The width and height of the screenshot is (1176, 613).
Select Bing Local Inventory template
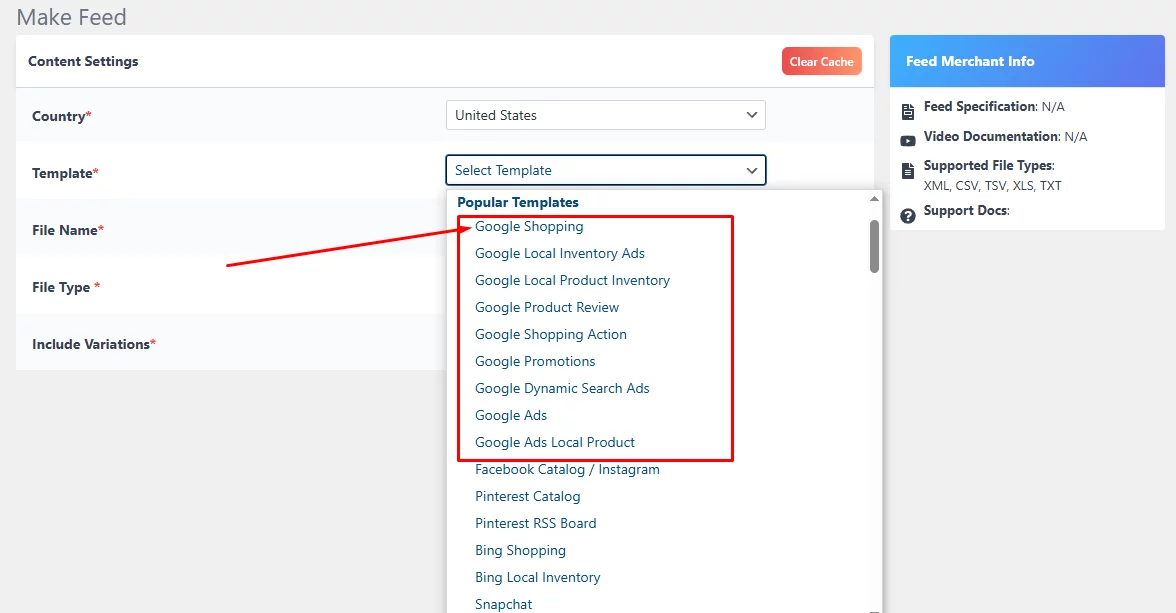[x=537, y=578]
